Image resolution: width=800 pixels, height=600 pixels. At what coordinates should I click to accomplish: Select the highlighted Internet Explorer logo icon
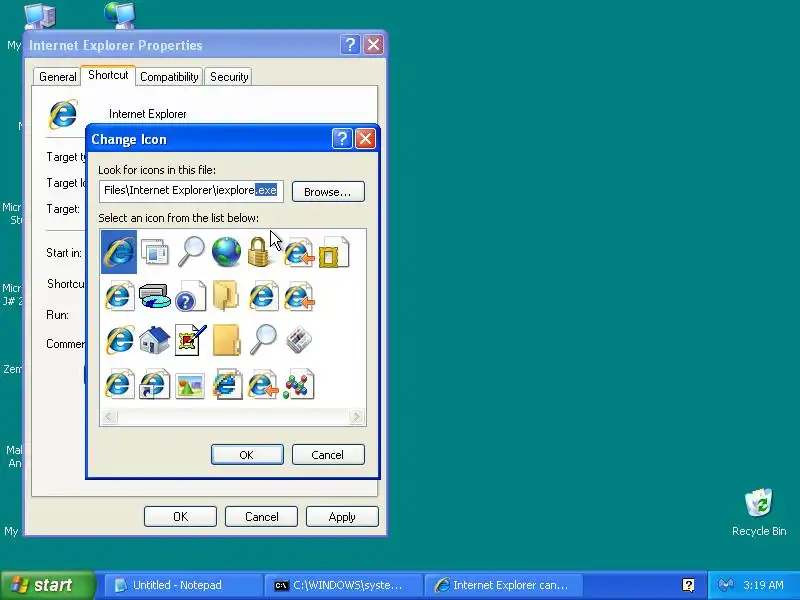click(x=119, y=252)
